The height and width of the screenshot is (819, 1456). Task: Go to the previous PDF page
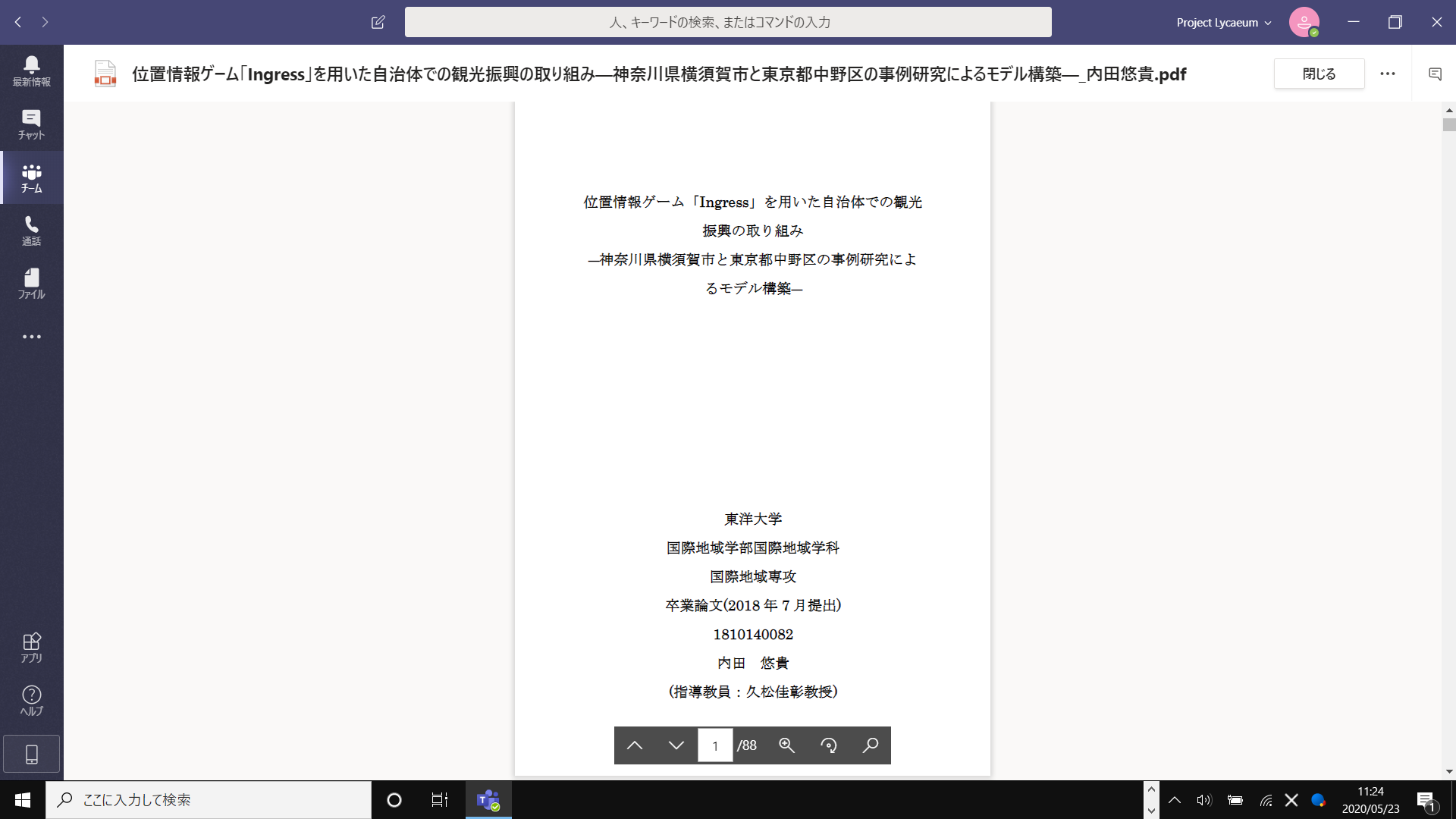[x=635, y=745]
